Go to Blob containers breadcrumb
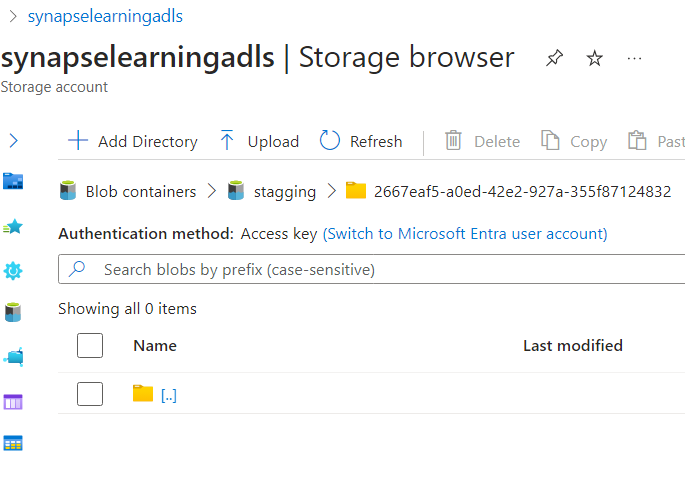 (x=140, y=191)
